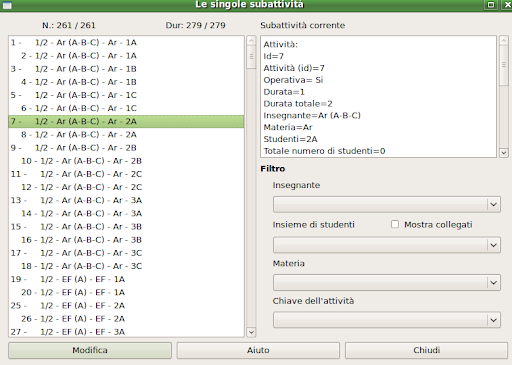Select row 4 - 1/2 - Ar - 1B
The width and height of the screenshot is (512, 365).
pos(126,82)
